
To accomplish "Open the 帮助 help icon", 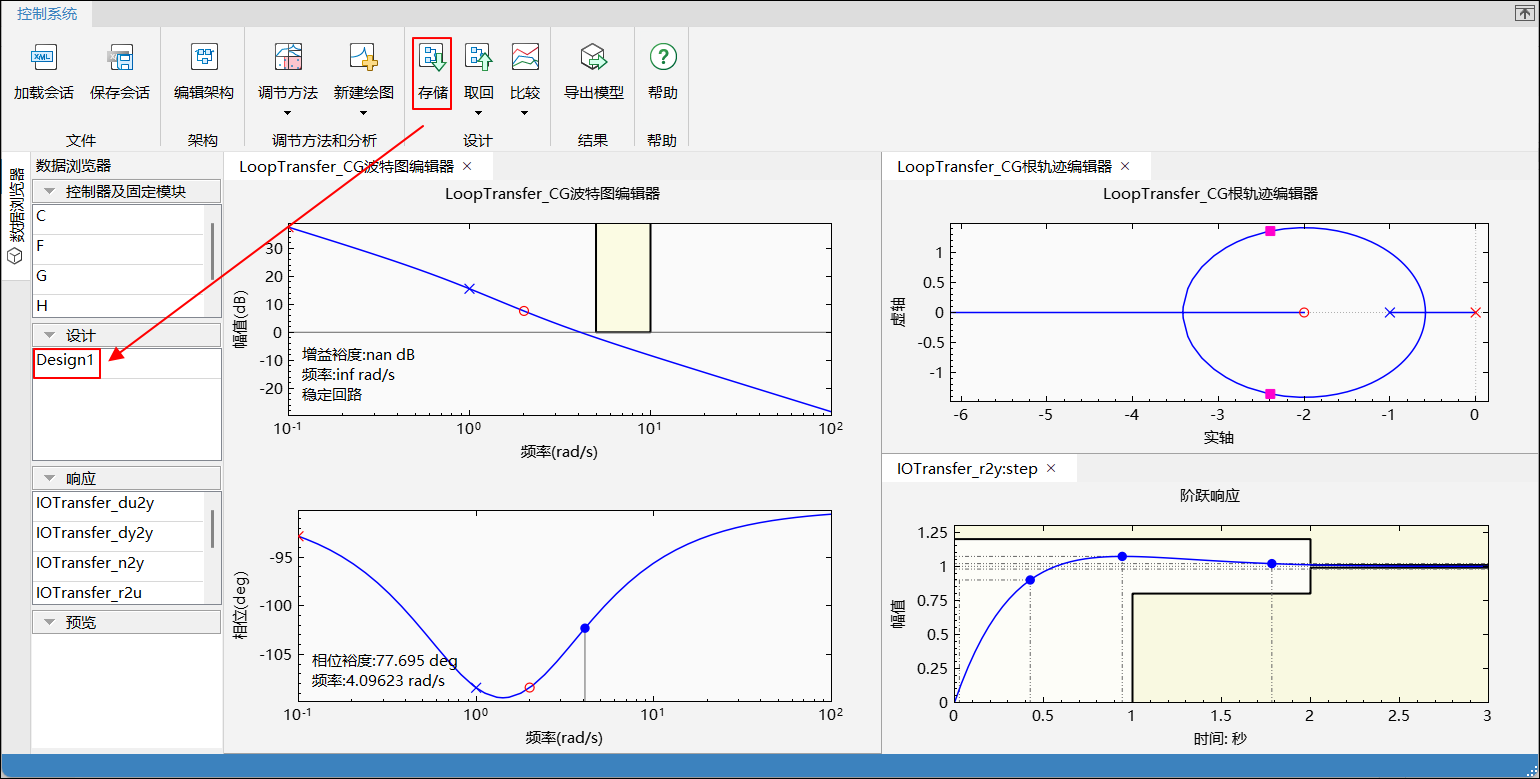I will coord(662,59).
